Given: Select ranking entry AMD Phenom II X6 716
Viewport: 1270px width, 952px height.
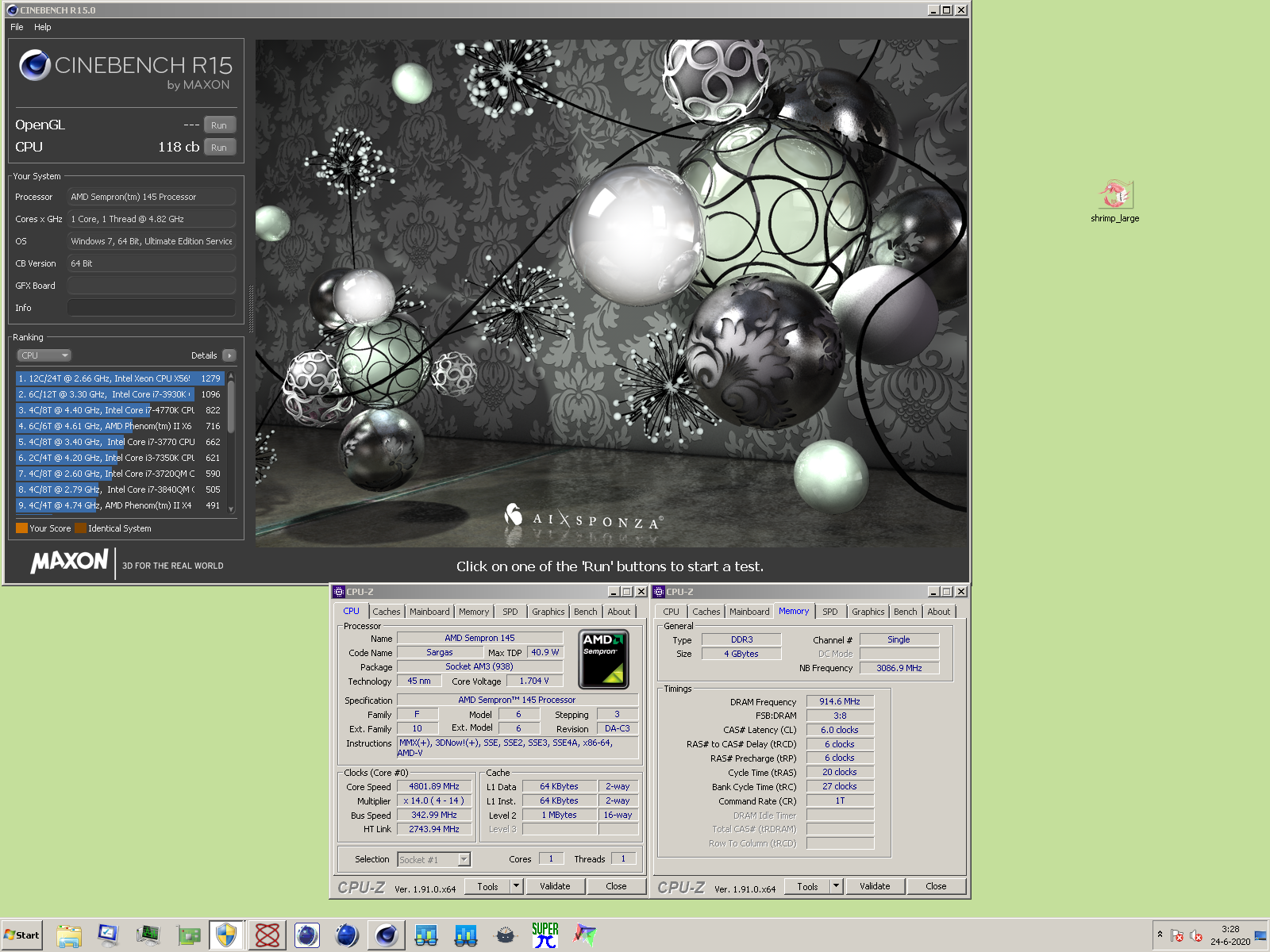Looking at the screenshot, I should click(121, 426).
